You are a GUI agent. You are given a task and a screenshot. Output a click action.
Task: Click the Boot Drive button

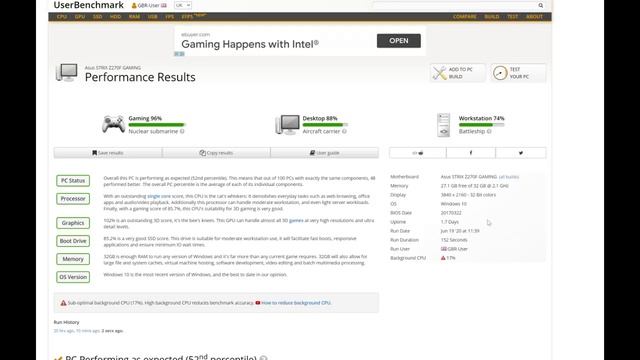point(73,241)
